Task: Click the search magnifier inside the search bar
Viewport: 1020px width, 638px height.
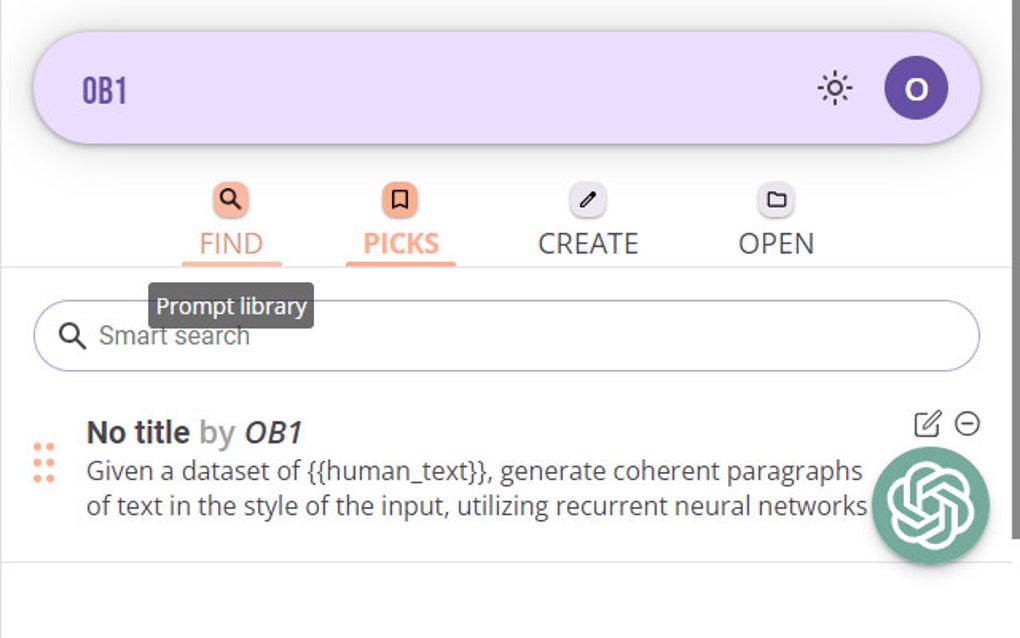Action: point(74,336)
